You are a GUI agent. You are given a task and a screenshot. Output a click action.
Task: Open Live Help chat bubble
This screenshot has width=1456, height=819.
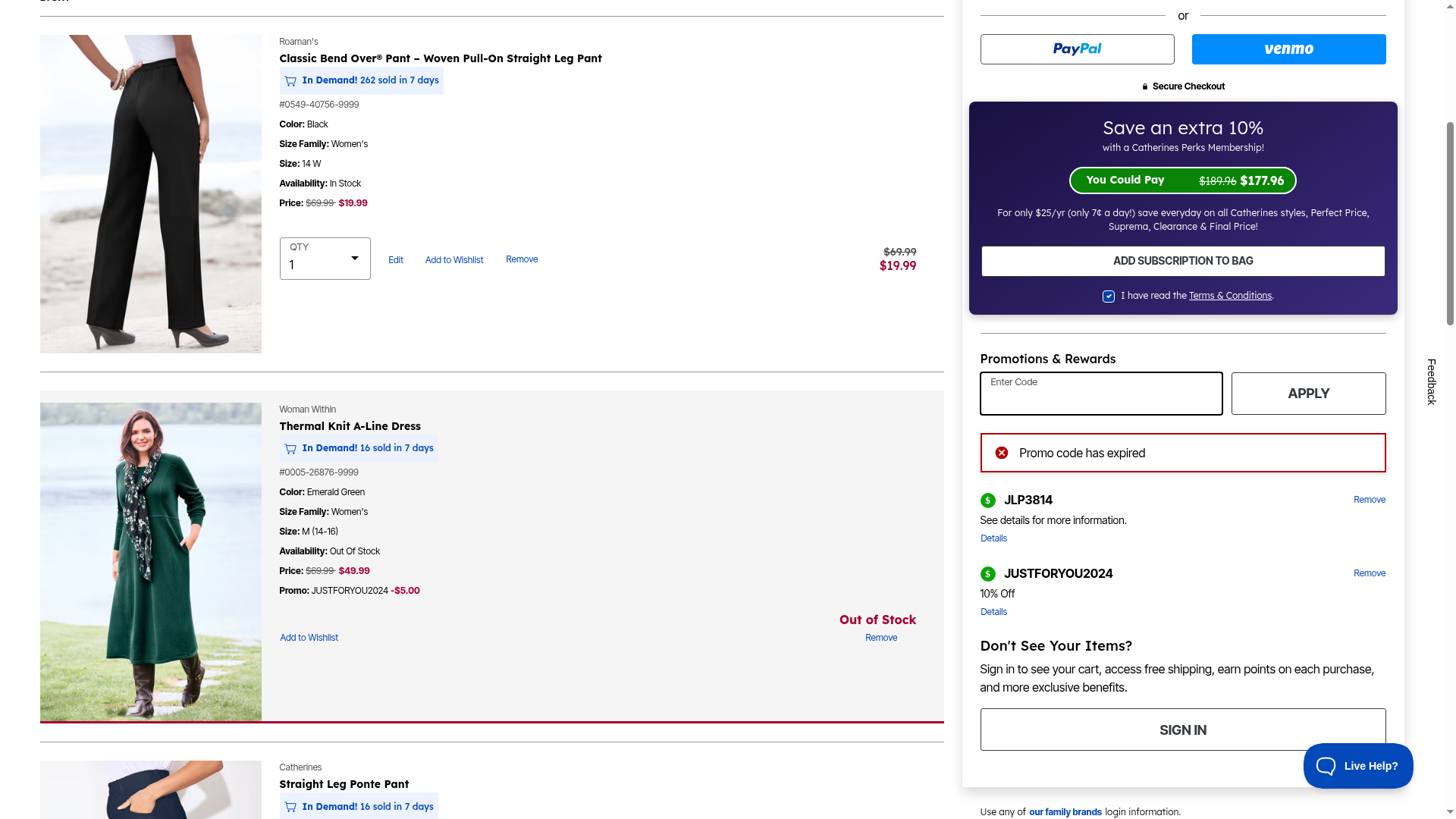(x=1357, y=766)
